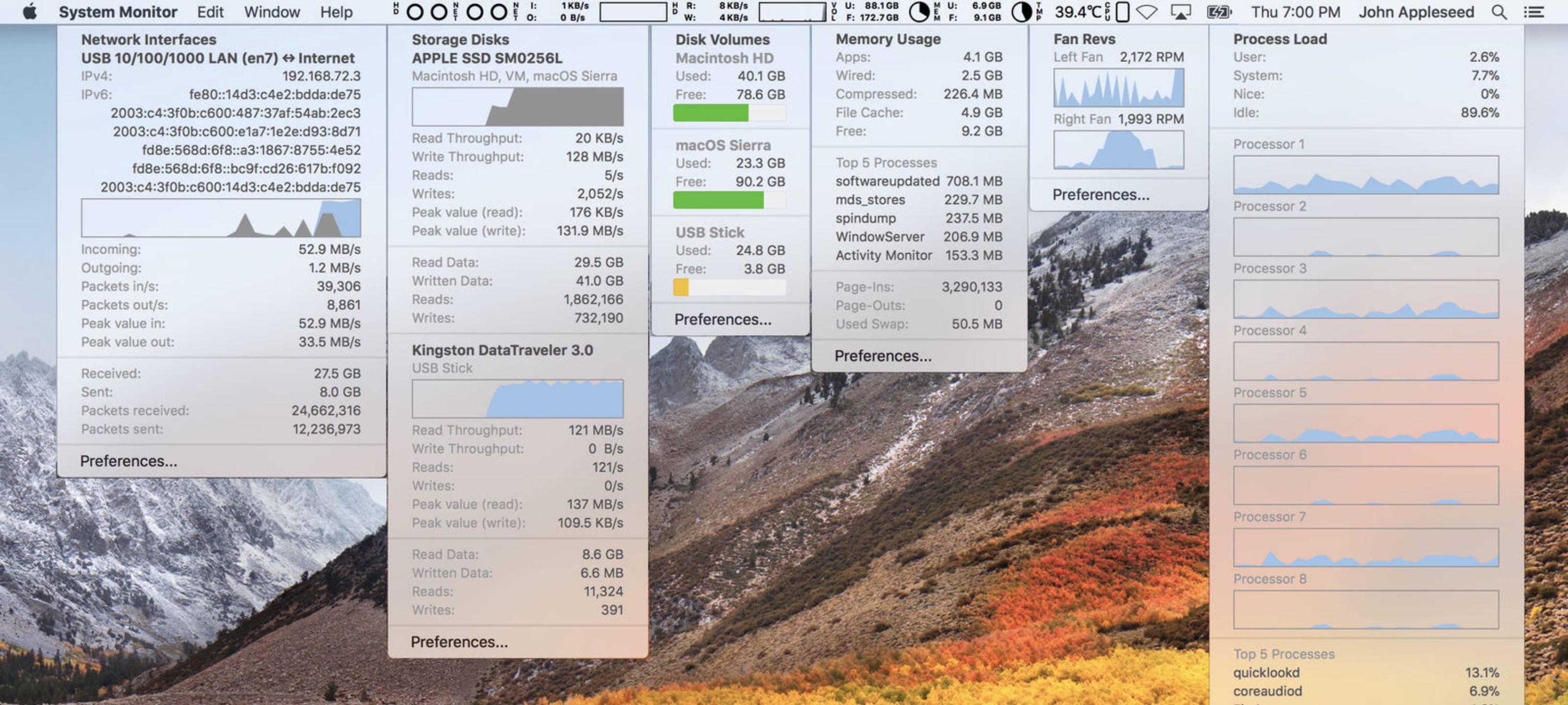Click the disk read/write graph in menu bar
Image resolution: width=1568 pixels, height=705 pixels.
coord(791,11)
